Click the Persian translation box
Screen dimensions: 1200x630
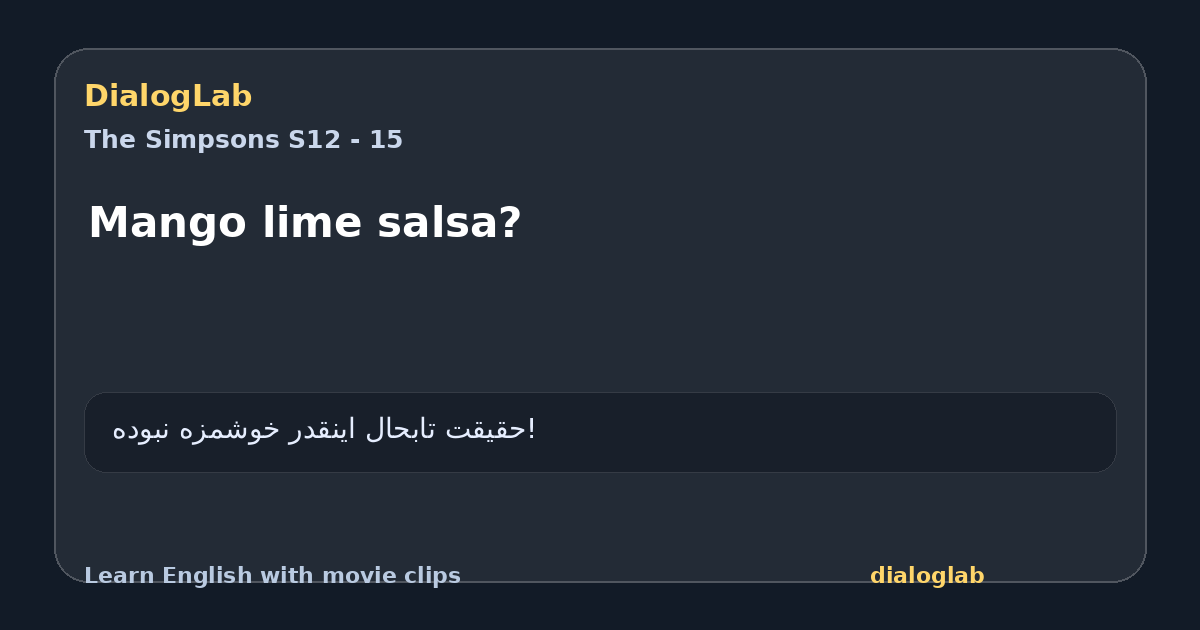[600, 432]
